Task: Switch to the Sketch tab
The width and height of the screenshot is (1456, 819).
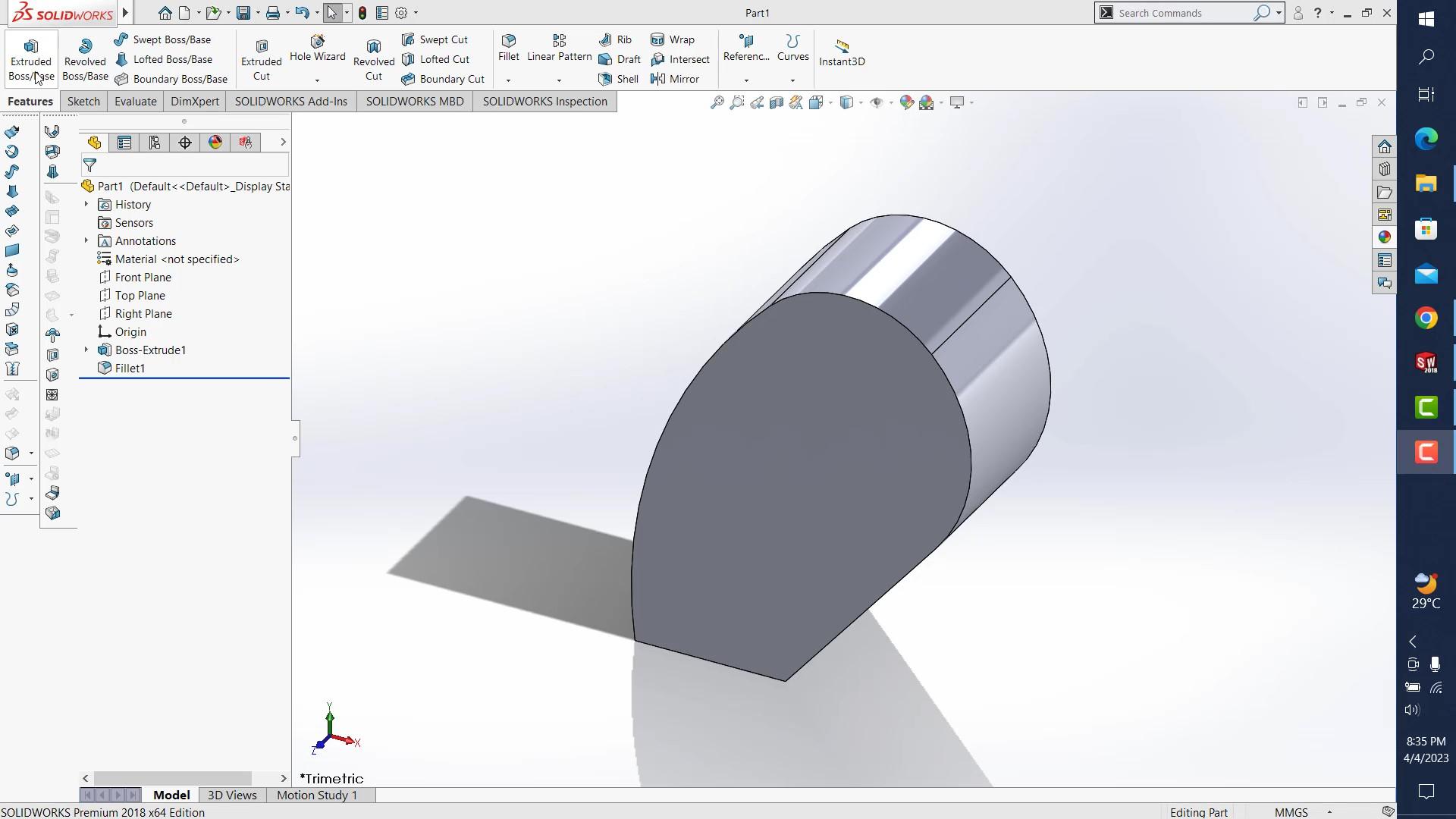Action: (83, 101)
